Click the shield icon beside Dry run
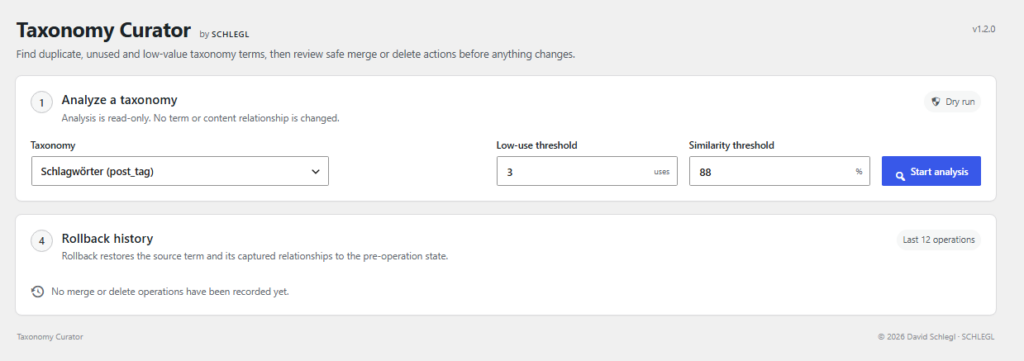Image resolution: width=1024 pixels, height=361 pixels. click(936, 102)
